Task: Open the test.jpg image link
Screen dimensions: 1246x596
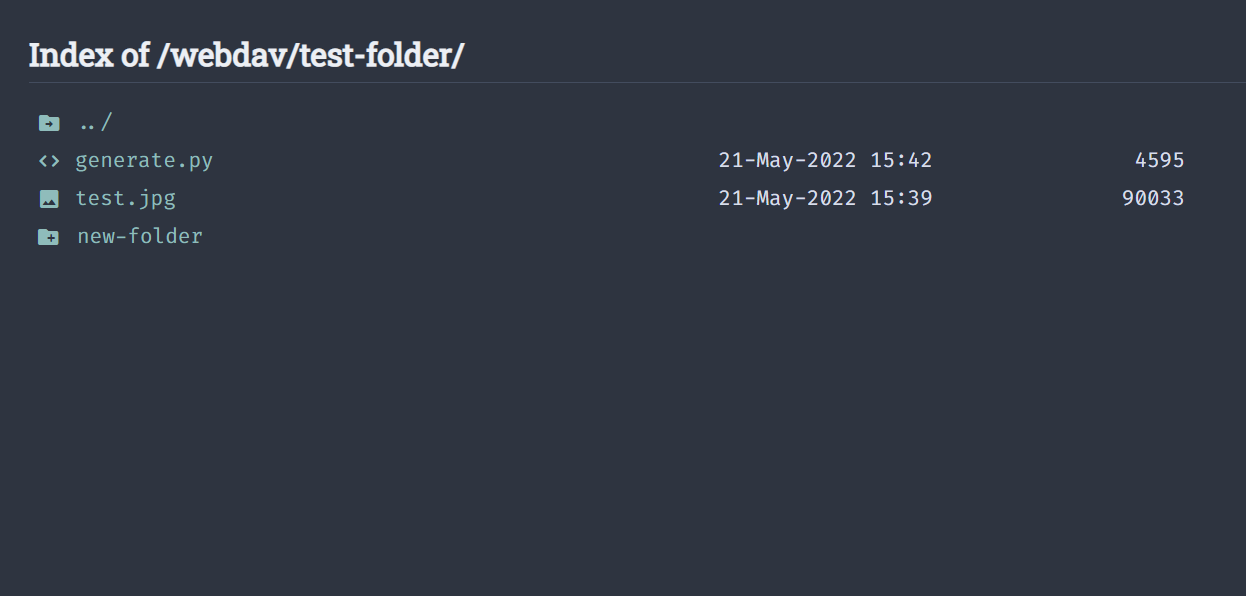Action: tap(126, 197)
